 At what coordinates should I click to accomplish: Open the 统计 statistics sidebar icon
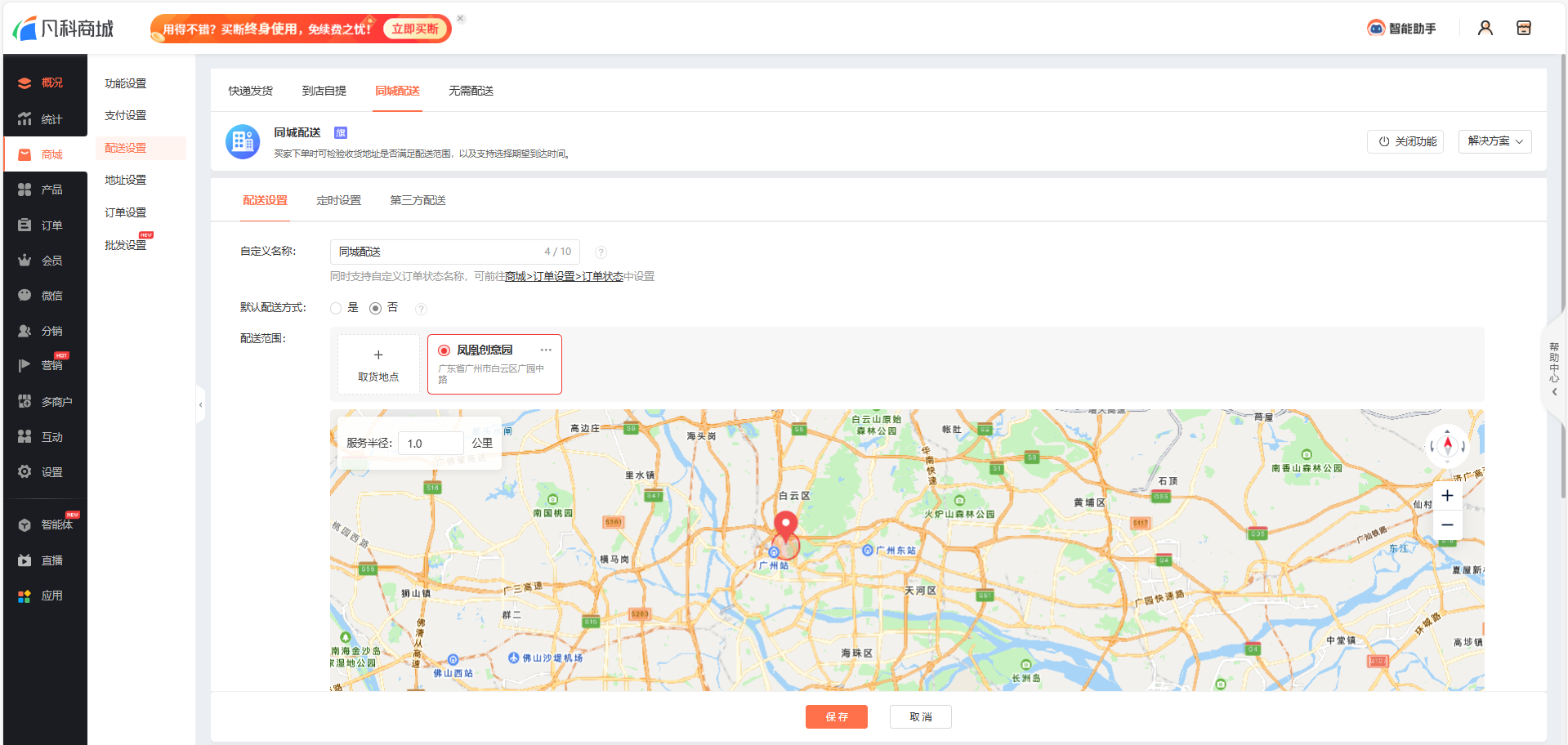(25, 119)
